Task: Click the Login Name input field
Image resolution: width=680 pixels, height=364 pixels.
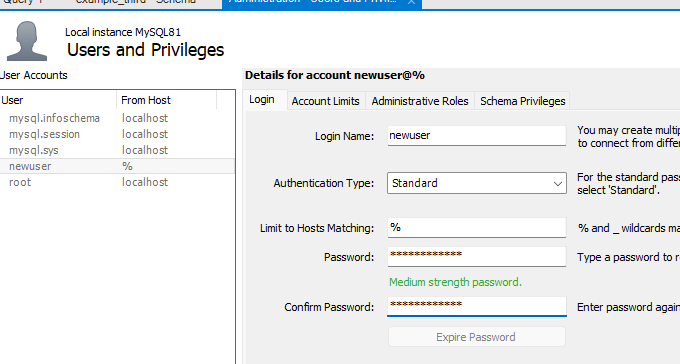Action: [477, 136]
